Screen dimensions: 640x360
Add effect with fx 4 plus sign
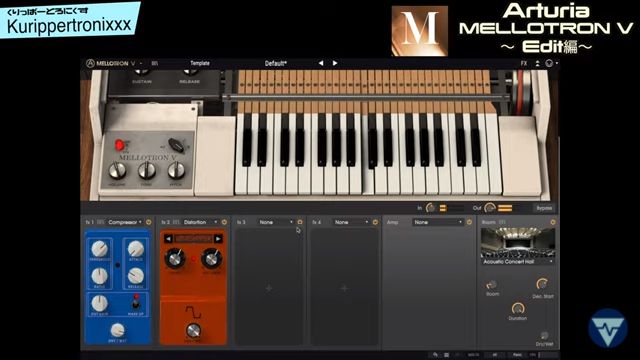point(344,288)
